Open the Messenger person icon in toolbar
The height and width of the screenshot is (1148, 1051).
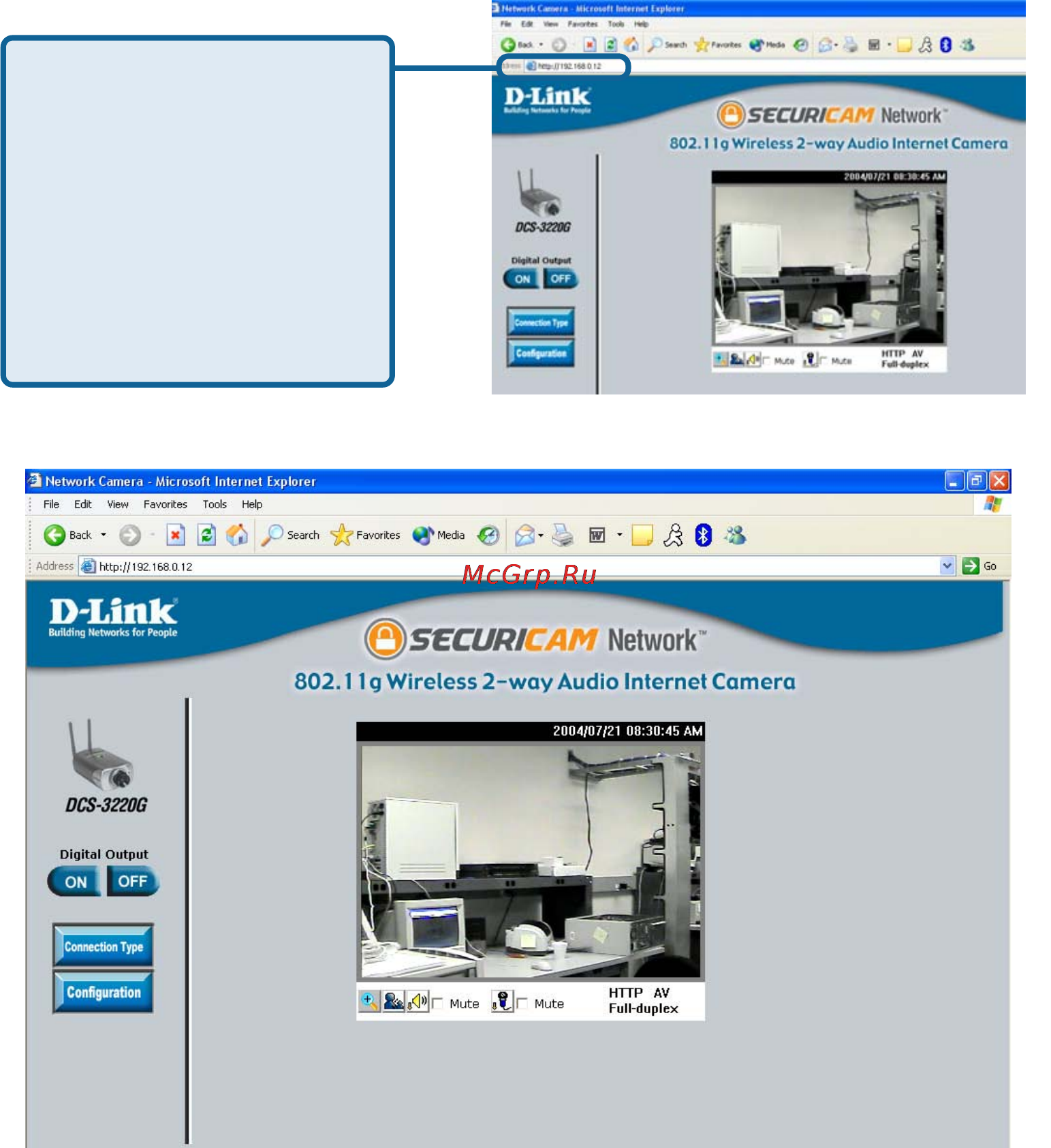673,536
